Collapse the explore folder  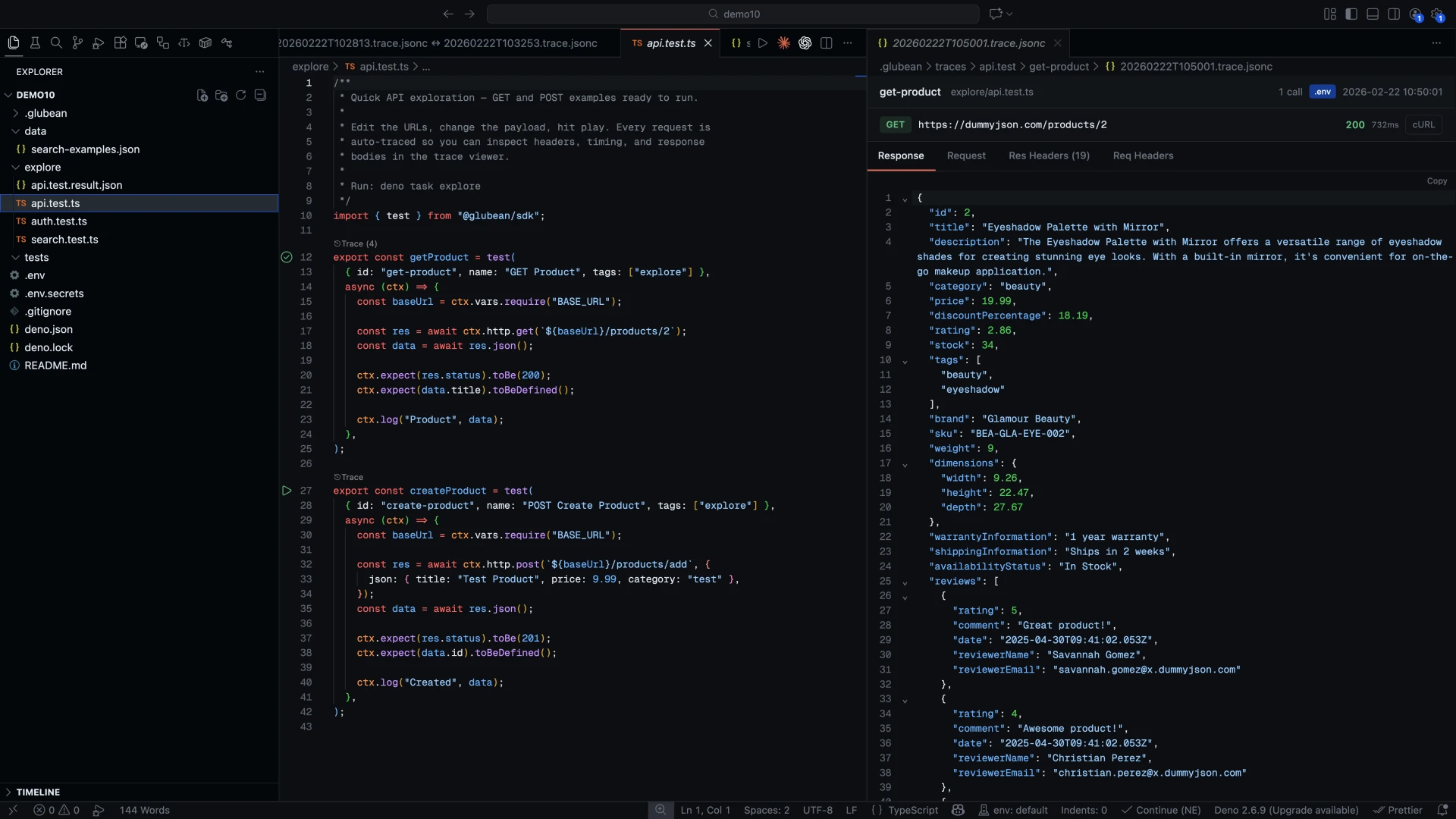(x=15, y=167)
